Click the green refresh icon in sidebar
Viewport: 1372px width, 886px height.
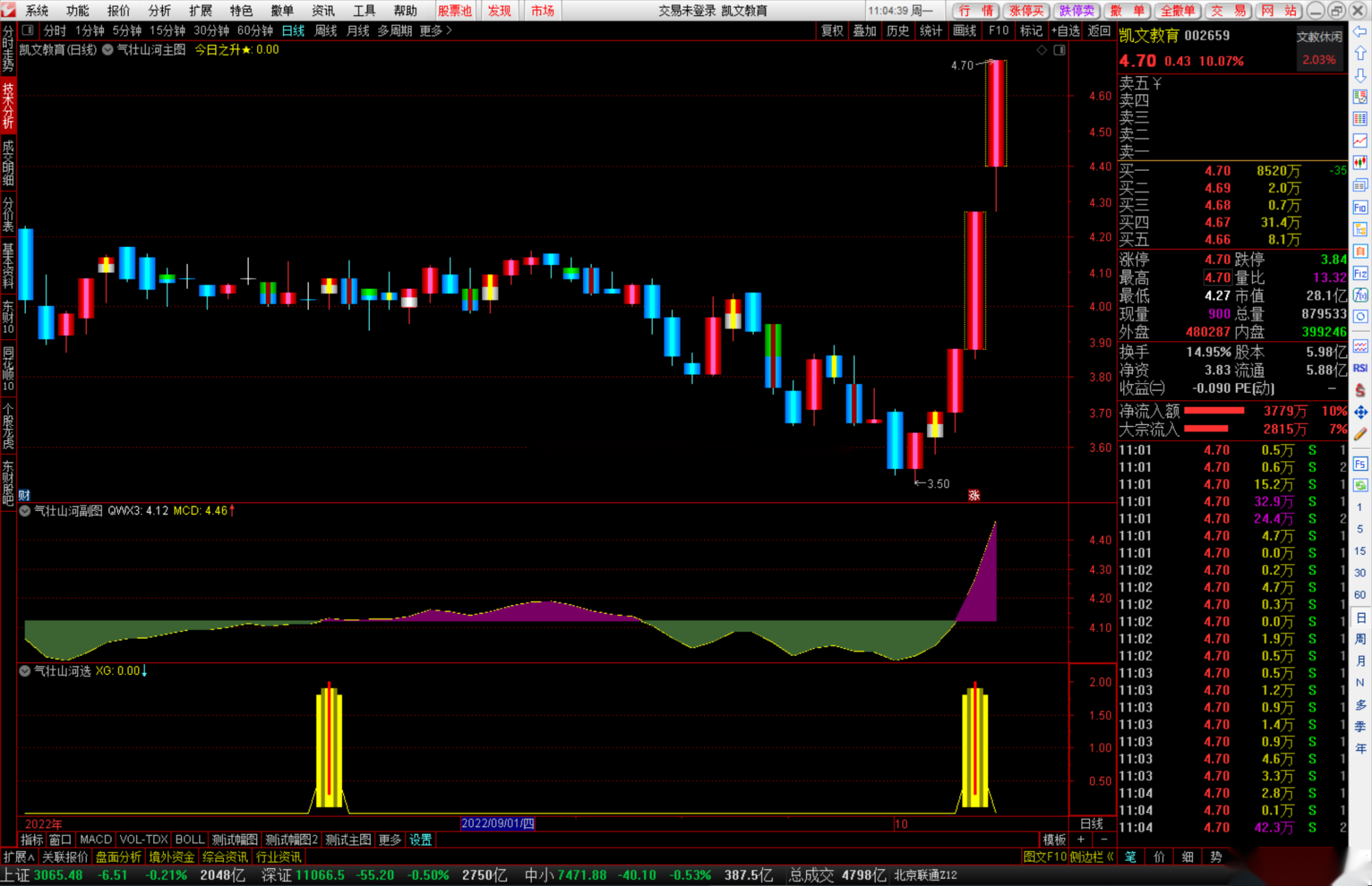coord(1360,485)
